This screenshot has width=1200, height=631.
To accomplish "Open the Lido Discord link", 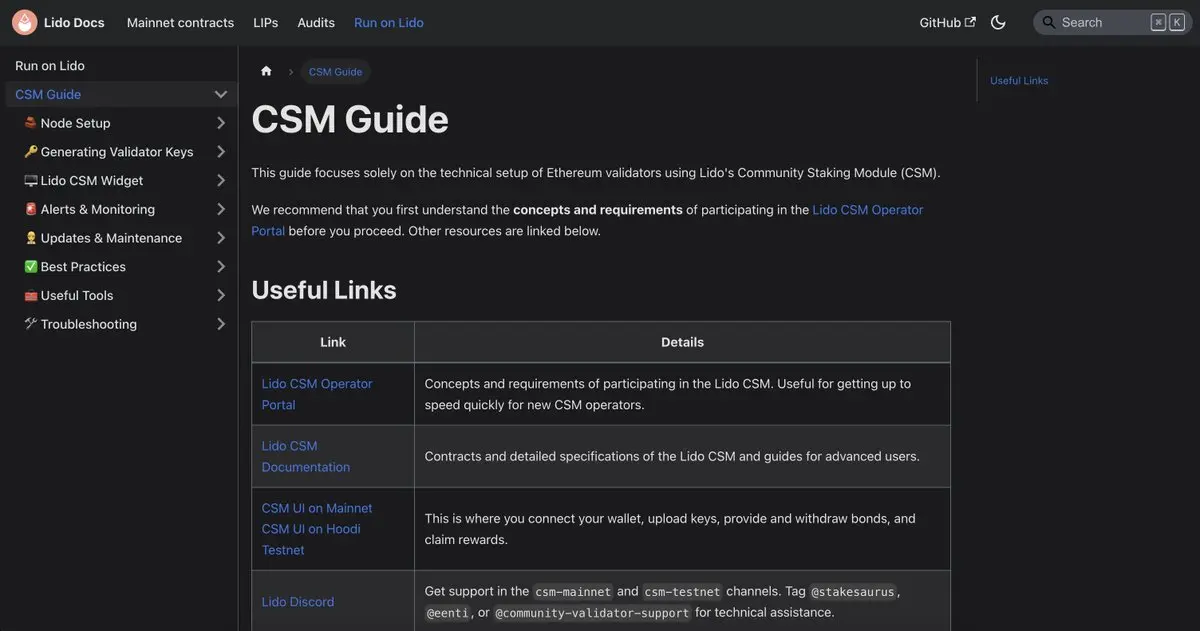I will click(x=298, y=602).
